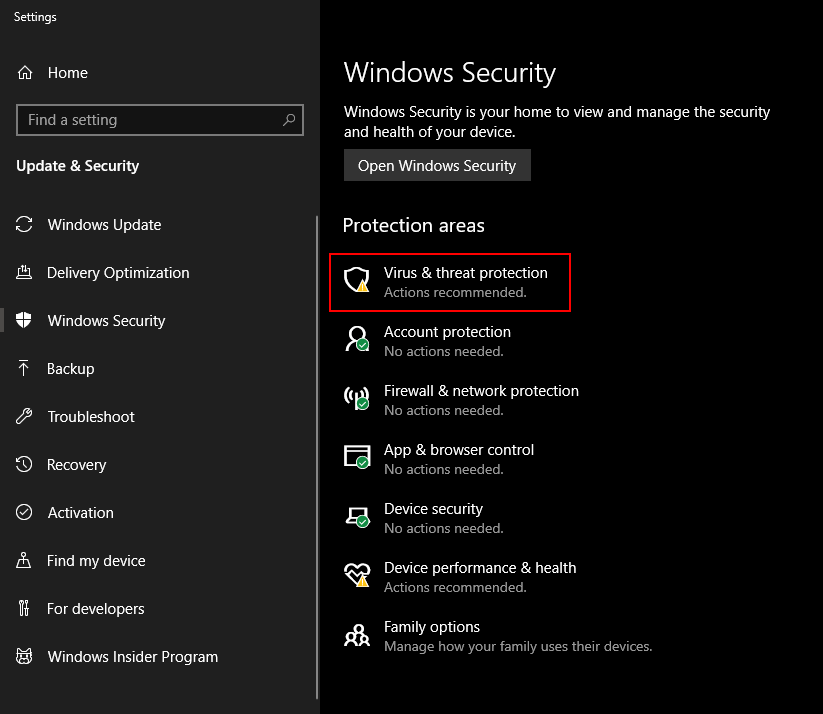The width and height of the screenshot is (823, 714).
Task: Click the Family options people icon
Action: pyautogui.click(x=357, y=635)
